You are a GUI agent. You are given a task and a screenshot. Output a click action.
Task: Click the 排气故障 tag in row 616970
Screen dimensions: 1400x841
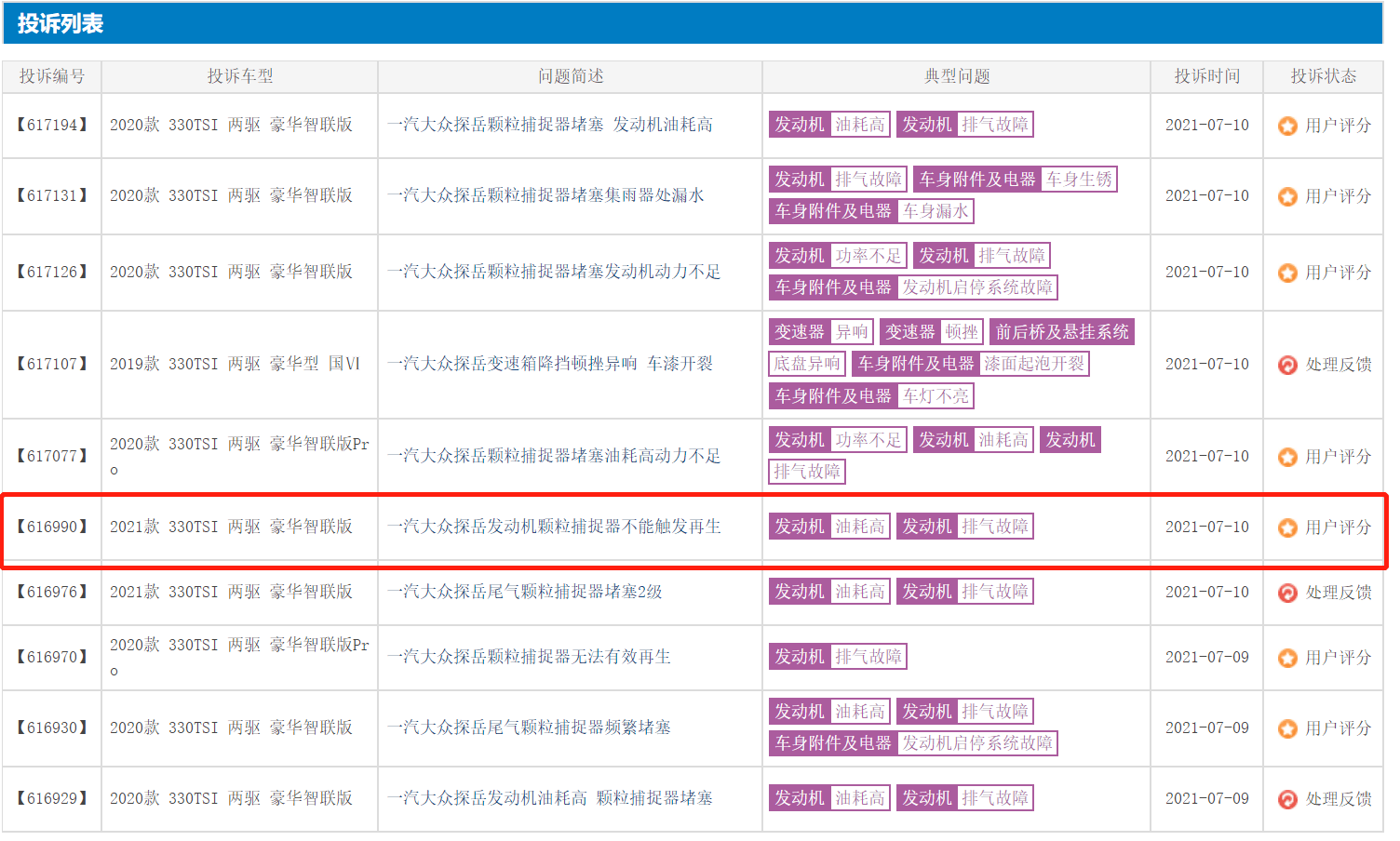pos(868,657)
